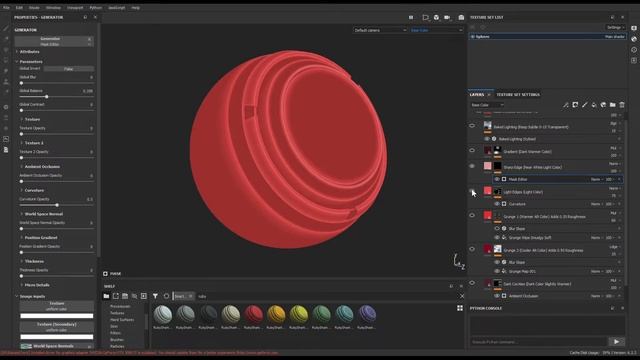Add a folder to the layer stack

pos(613,105)
